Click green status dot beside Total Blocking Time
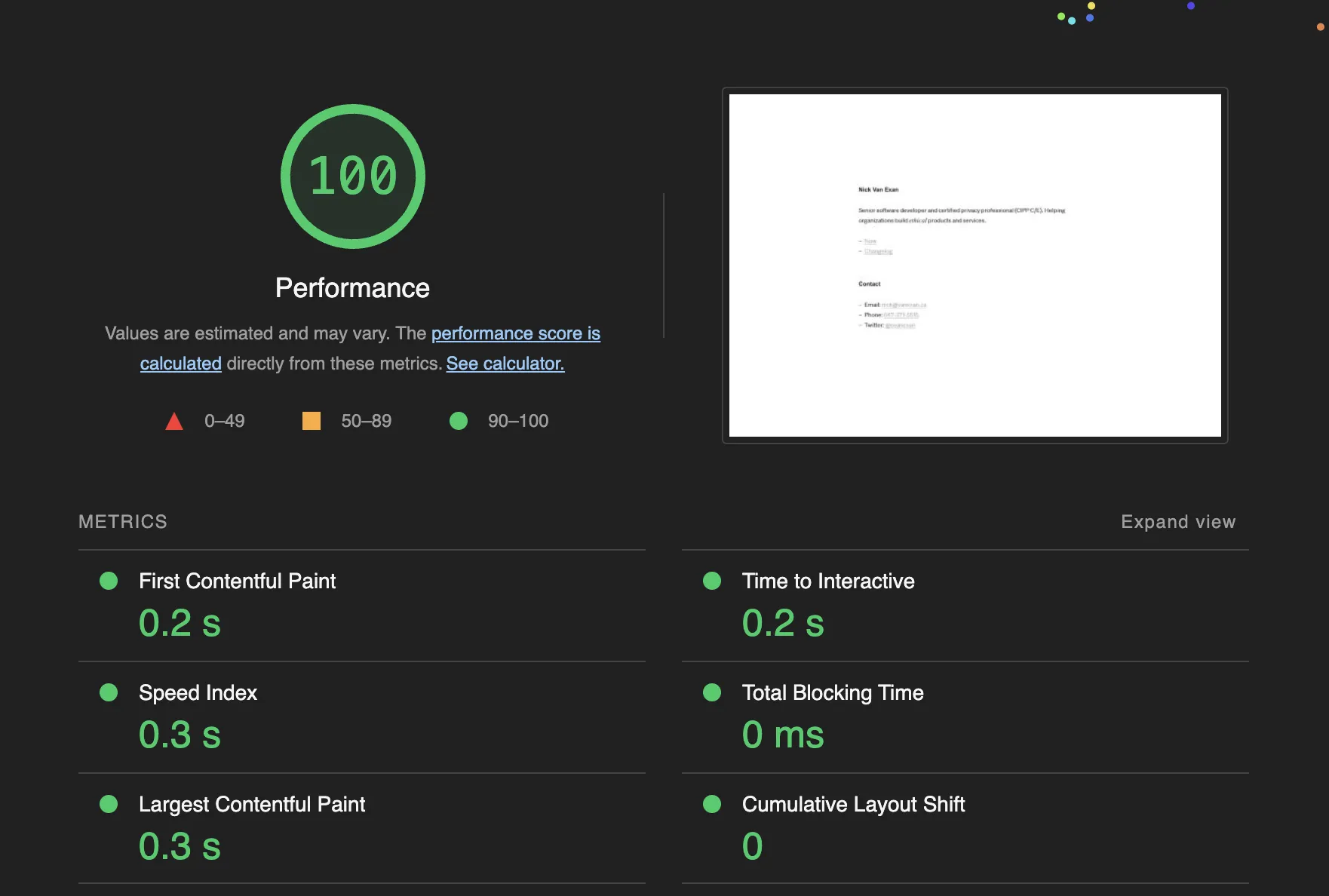Viewport: 1329px width, 896px height. [x=712, y=692]
